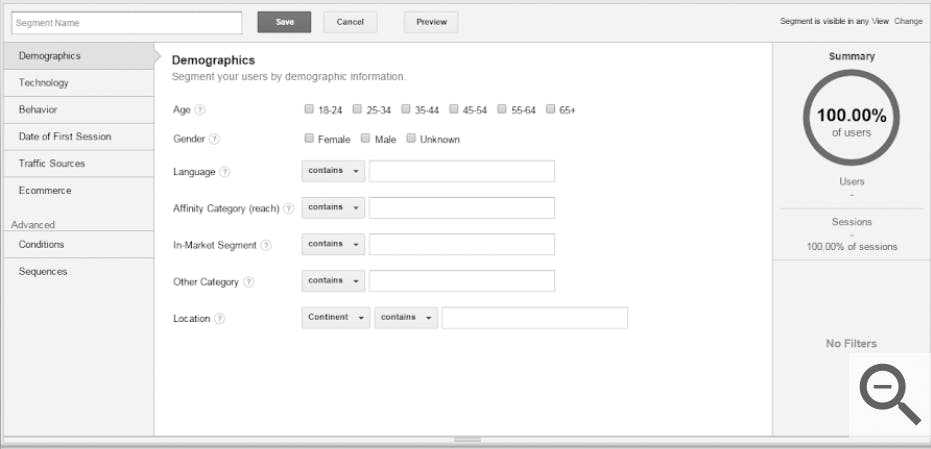Open Date of First Session tab
The image size is (931, 449).
(x=79, y=137)
